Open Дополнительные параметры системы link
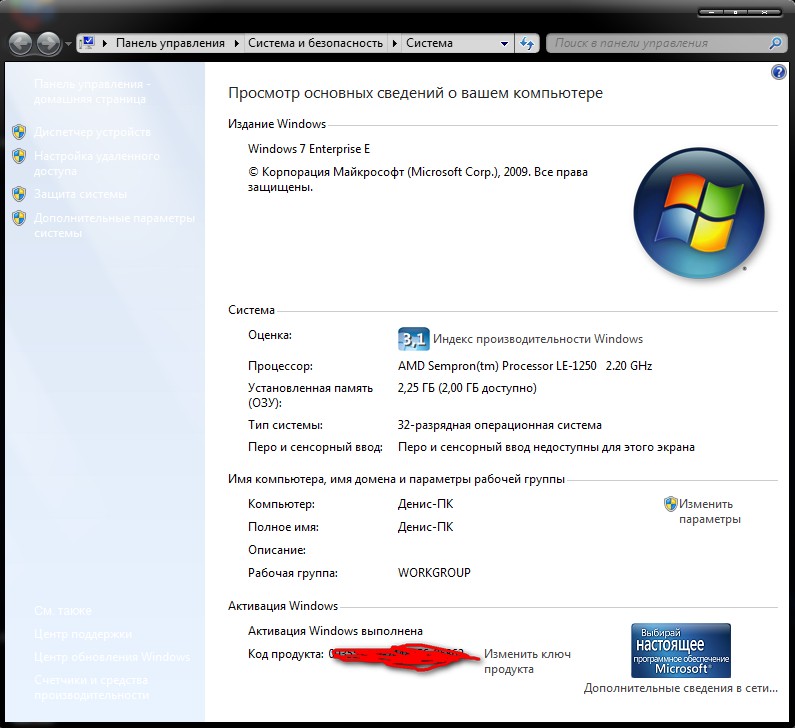 [x=115, y=225]
